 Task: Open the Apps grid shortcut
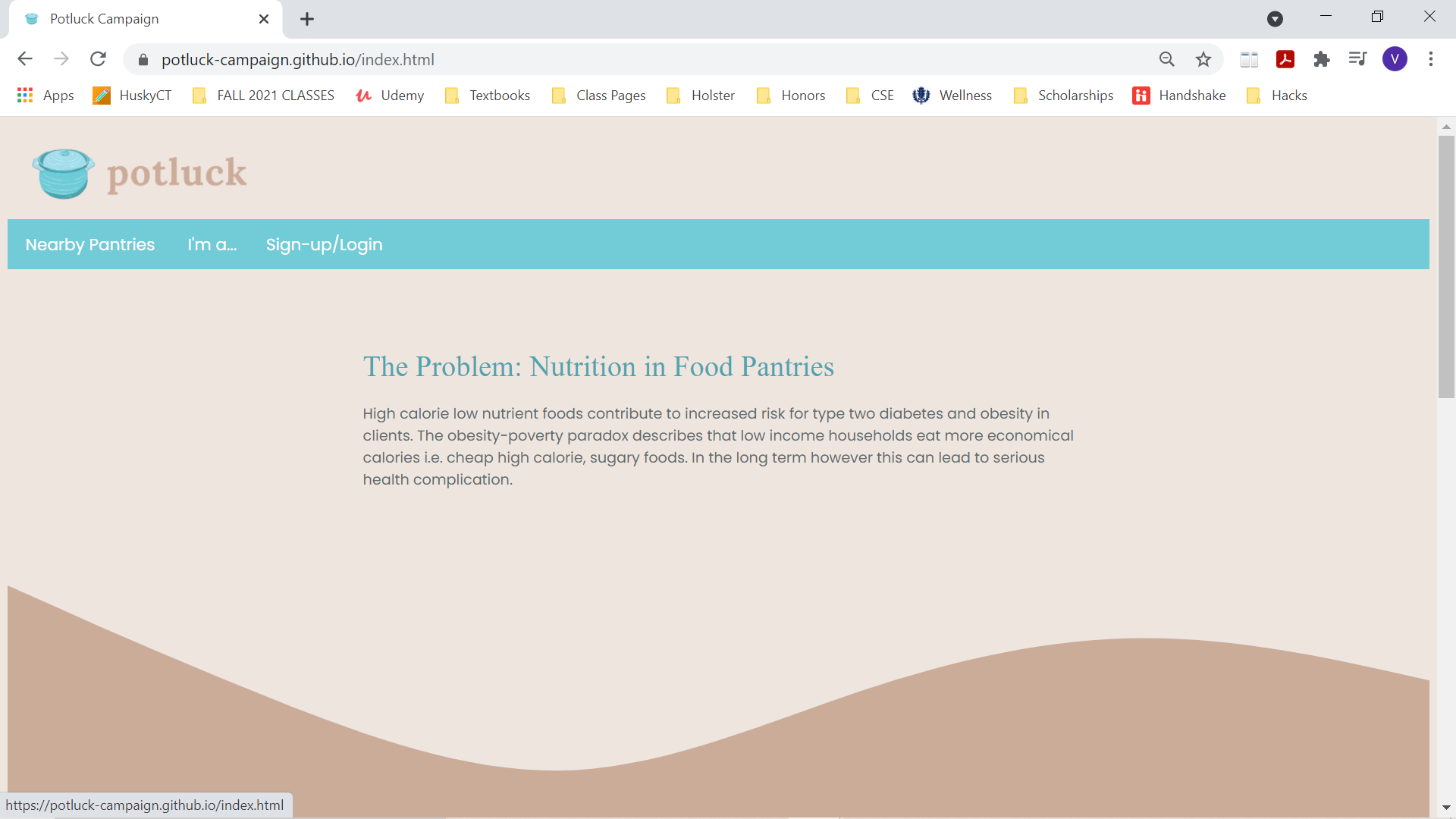pos(45,96)
